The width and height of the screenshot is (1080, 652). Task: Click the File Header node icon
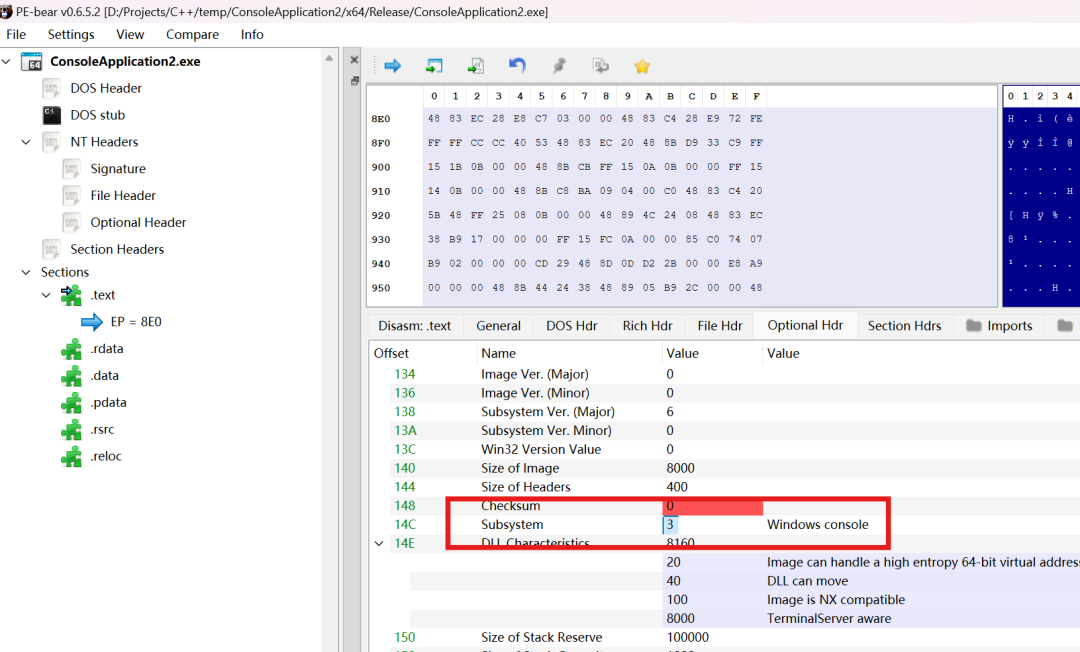tap(72, 196)
